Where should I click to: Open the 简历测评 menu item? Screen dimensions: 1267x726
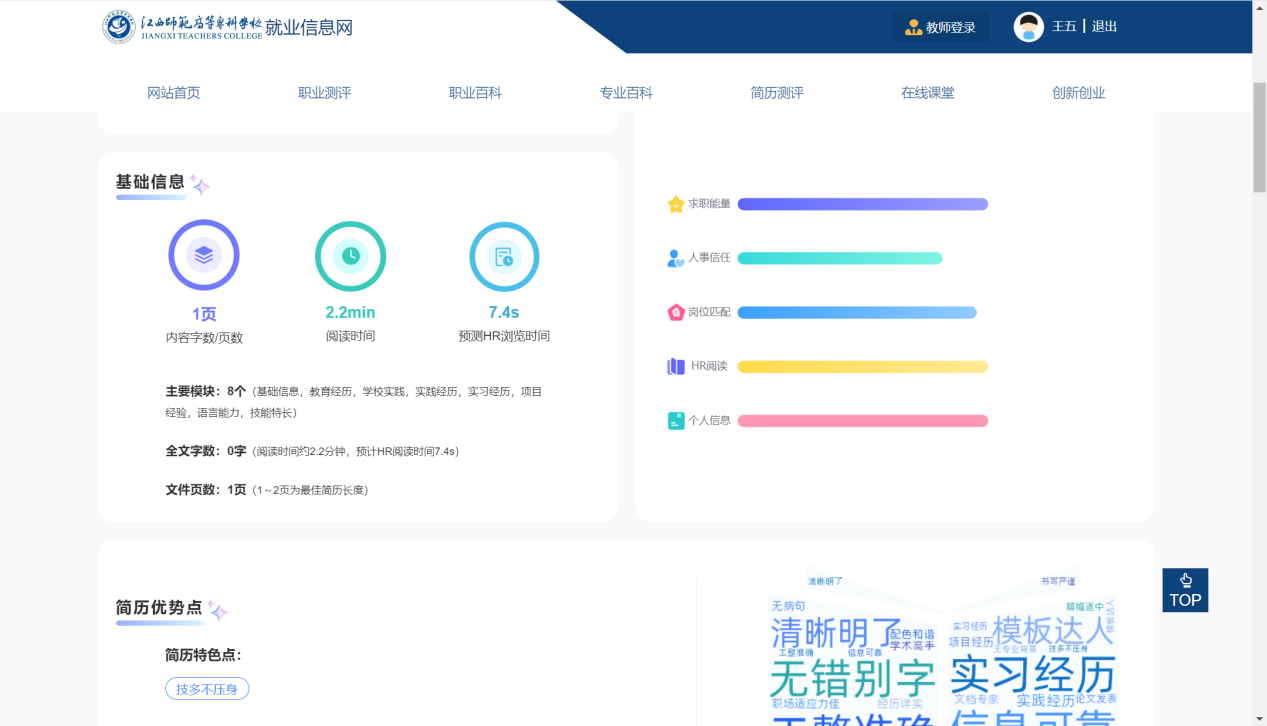point(775,92)
